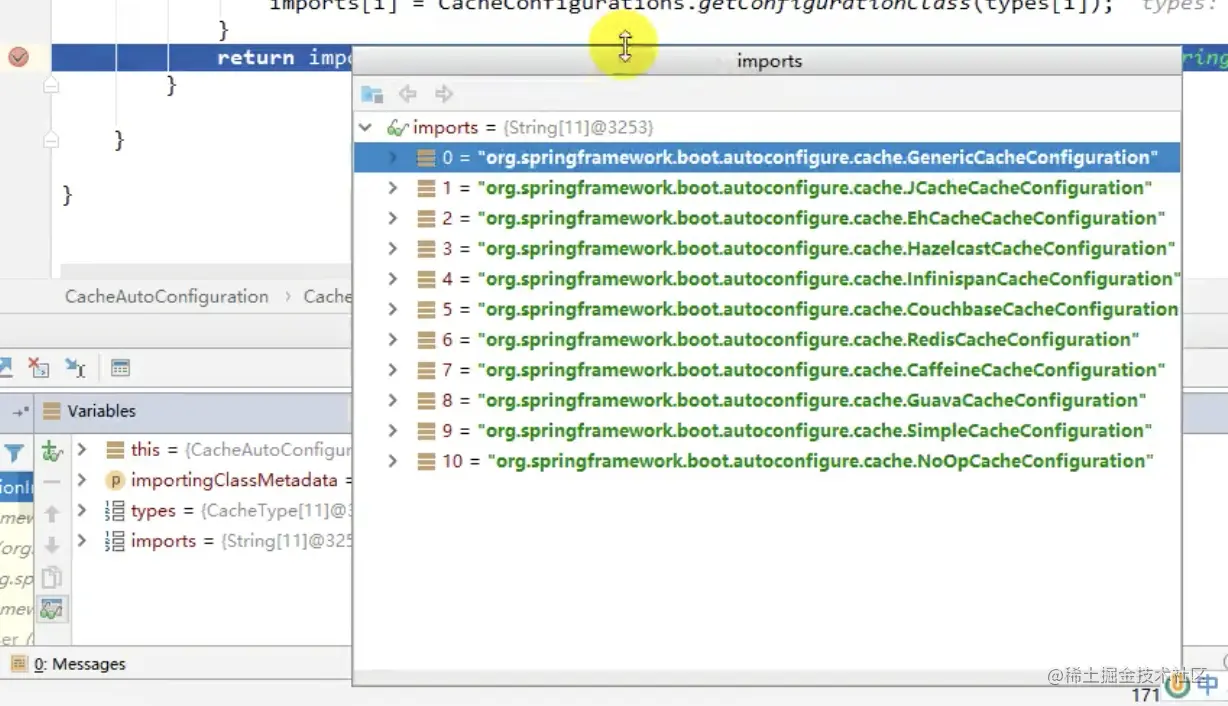
Task: Expand element 4 InfinispanCacheConfiguration
Action: pos(393,279)
